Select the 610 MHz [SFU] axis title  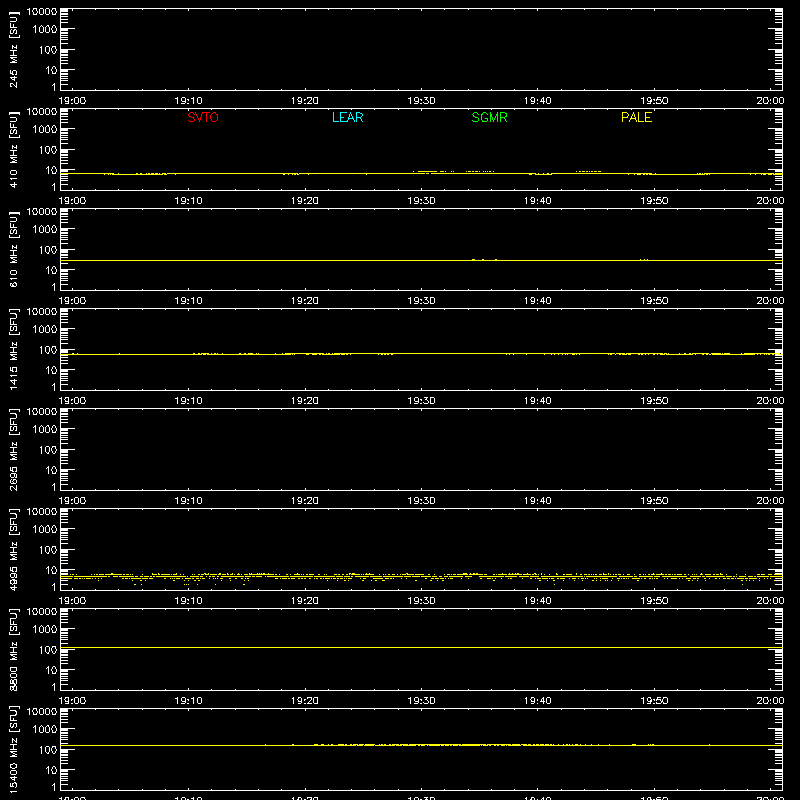pyautogui.click(x=13, y=249)
